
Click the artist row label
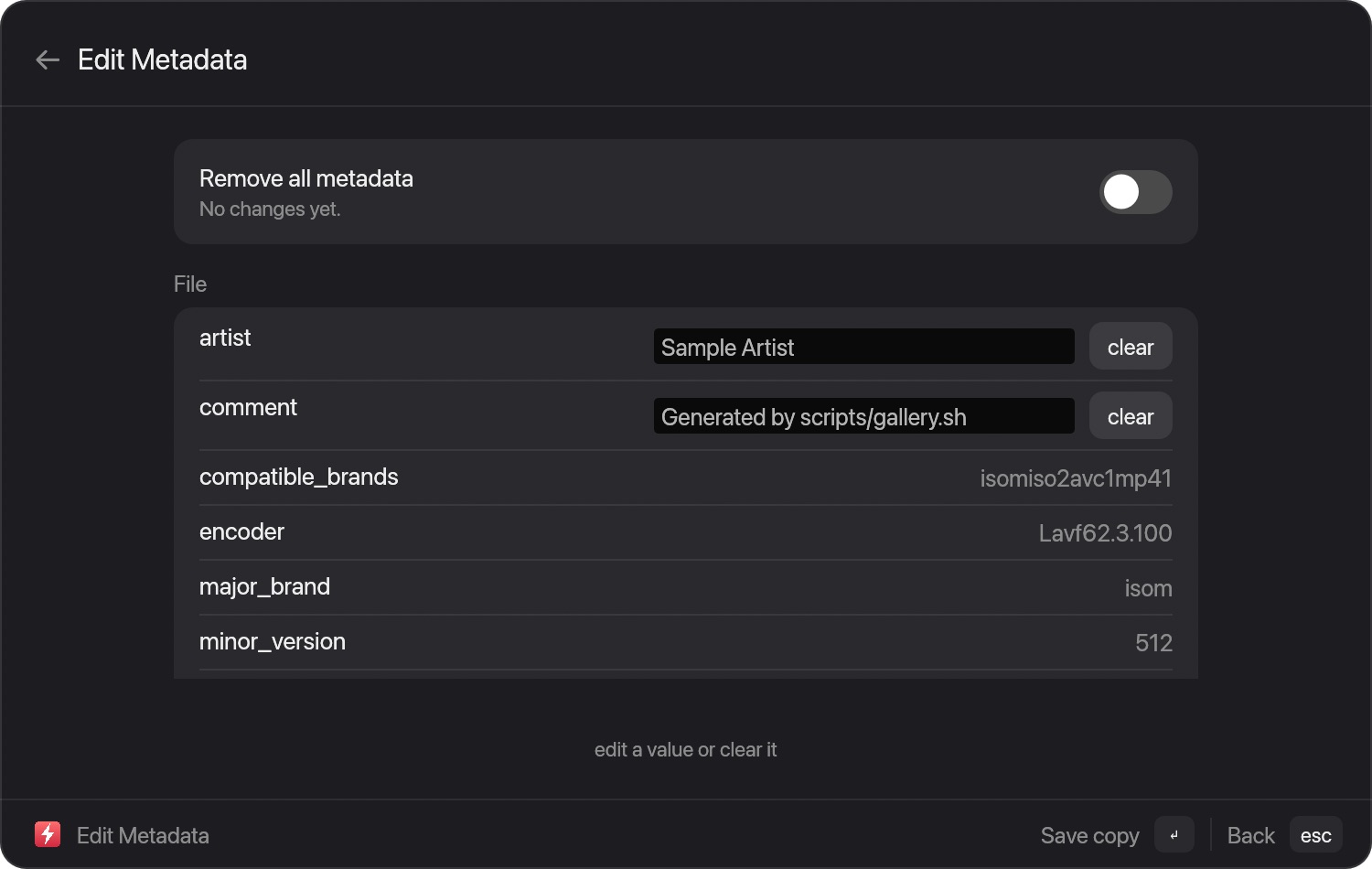[225, 338]
